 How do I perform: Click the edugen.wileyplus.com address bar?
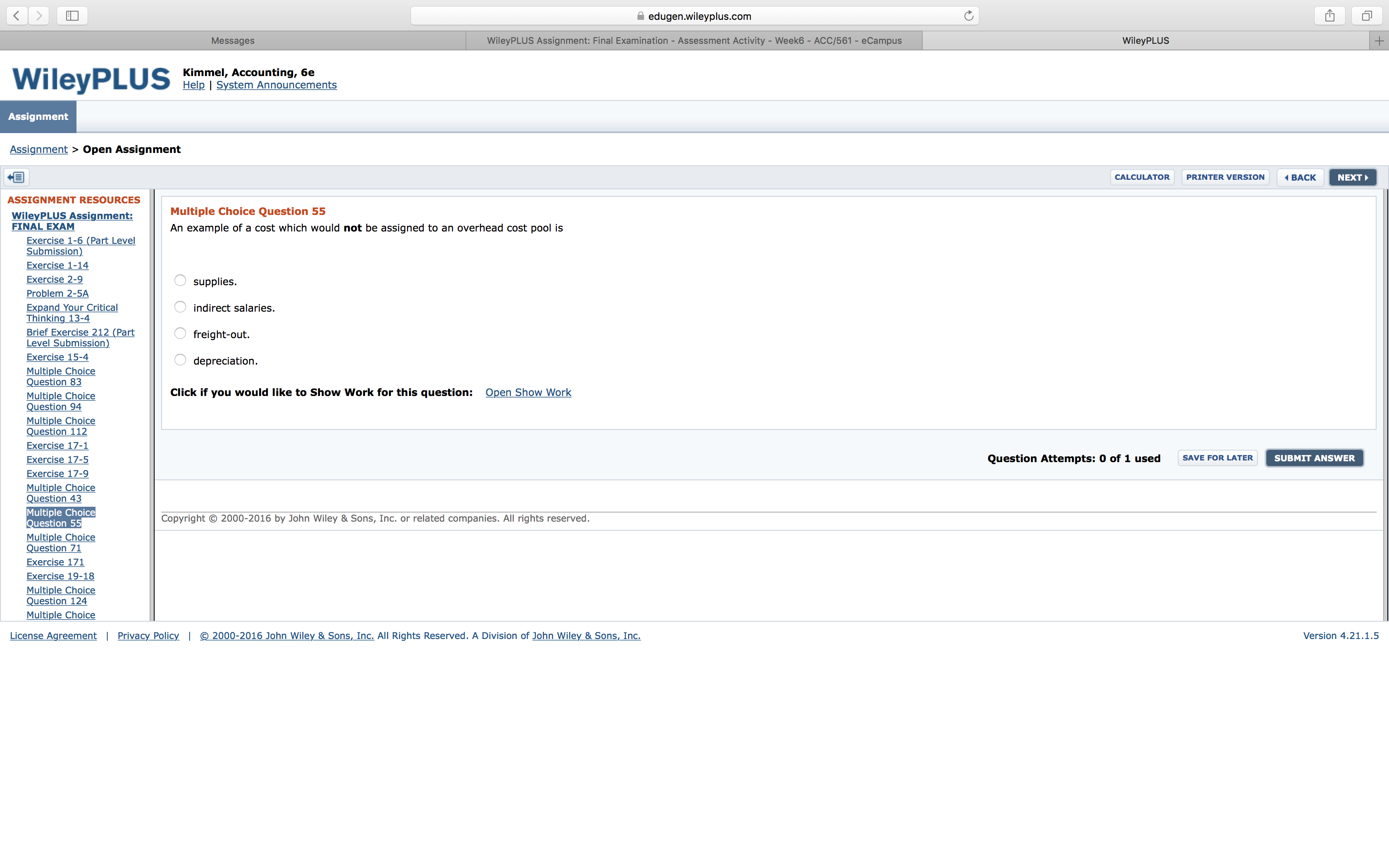694,16
